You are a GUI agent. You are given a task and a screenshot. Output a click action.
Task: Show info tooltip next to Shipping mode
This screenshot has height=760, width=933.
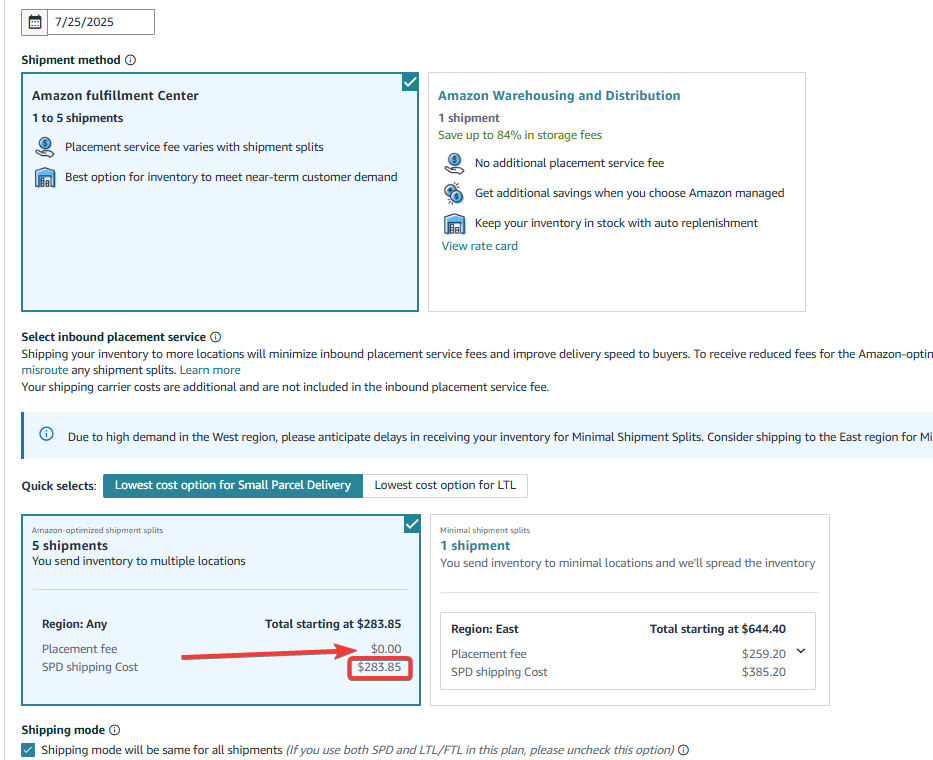tap(115, 730)
